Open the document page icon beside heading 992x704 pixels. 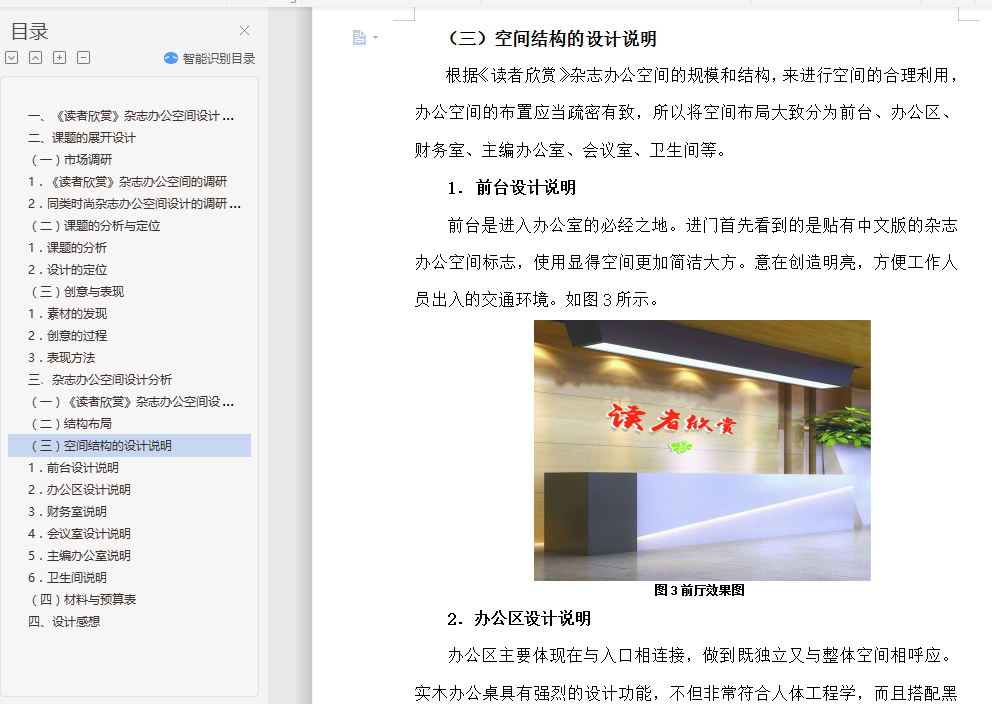point(359,38)
